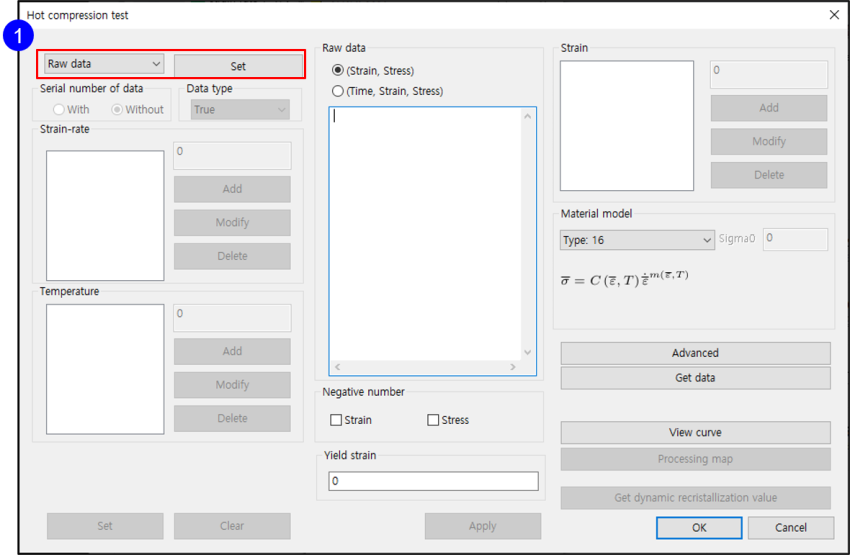Click Add in the Strain group
850x555 pixels.
(x=769, y=108)
